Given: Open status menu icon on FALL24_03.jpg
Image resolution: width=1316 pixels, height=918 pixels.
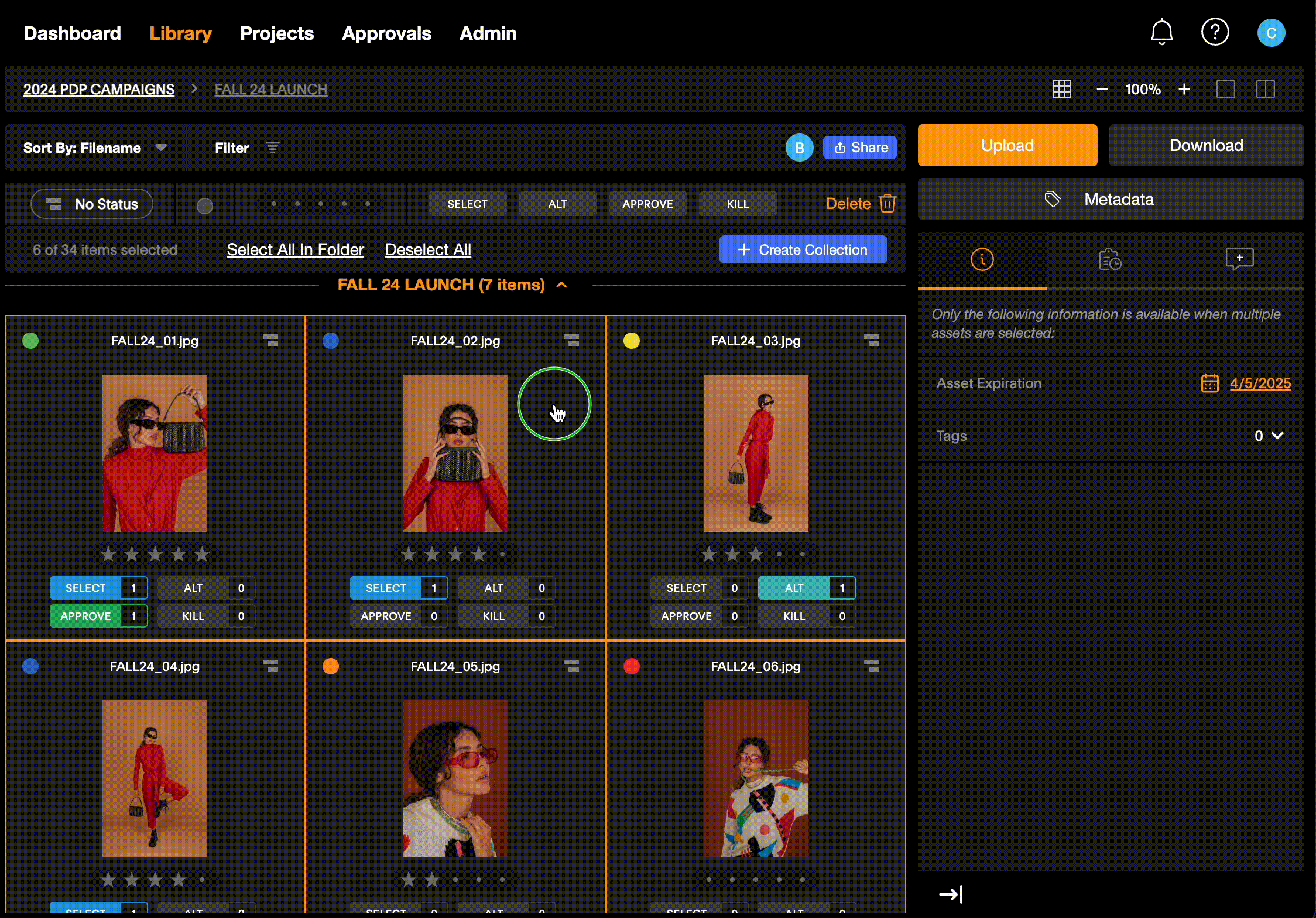Looking at the screenshot, I should [872, 340].
